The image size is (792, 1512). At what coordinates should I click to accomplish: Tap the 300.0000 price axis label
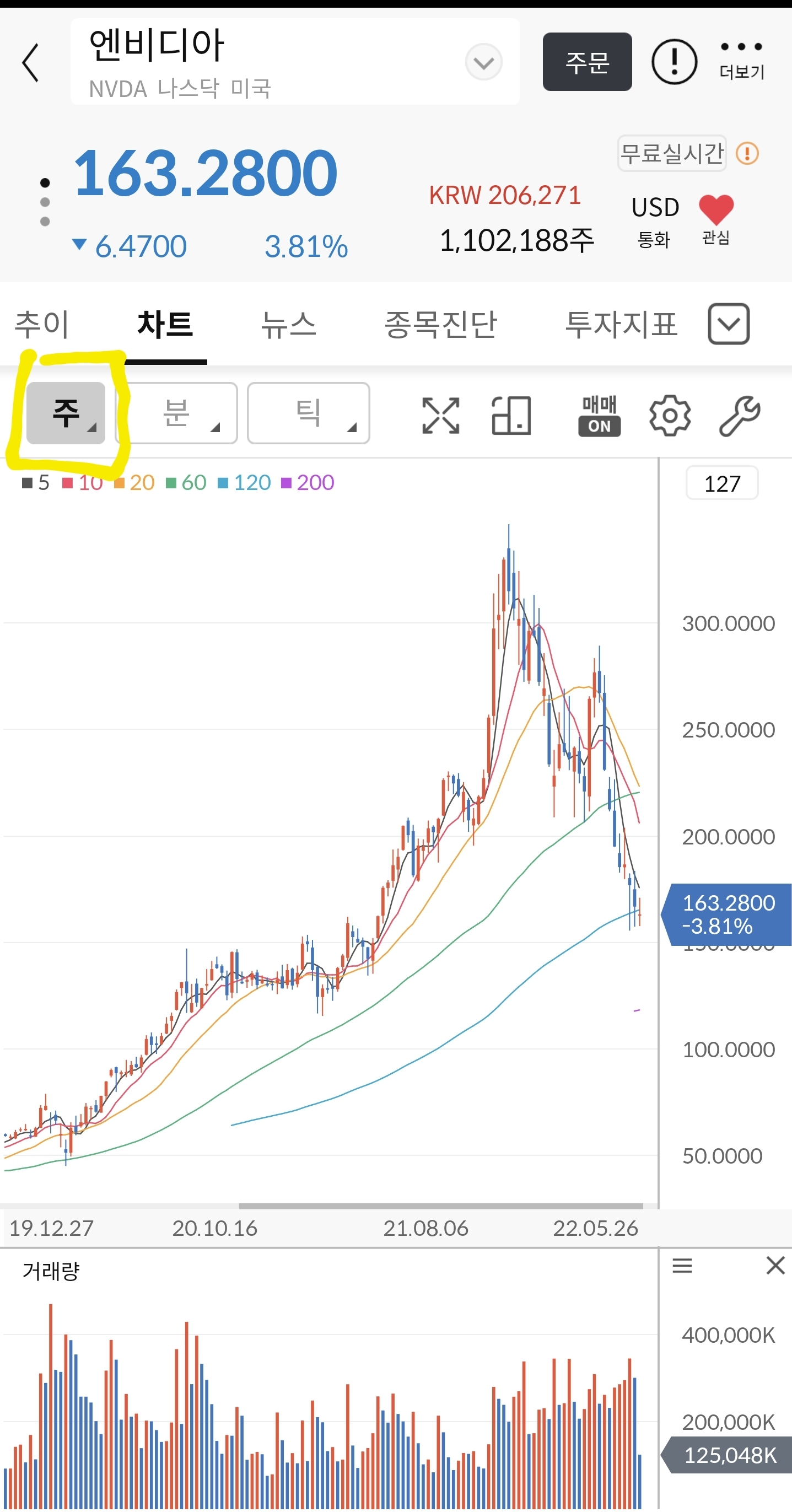(728, 623)
